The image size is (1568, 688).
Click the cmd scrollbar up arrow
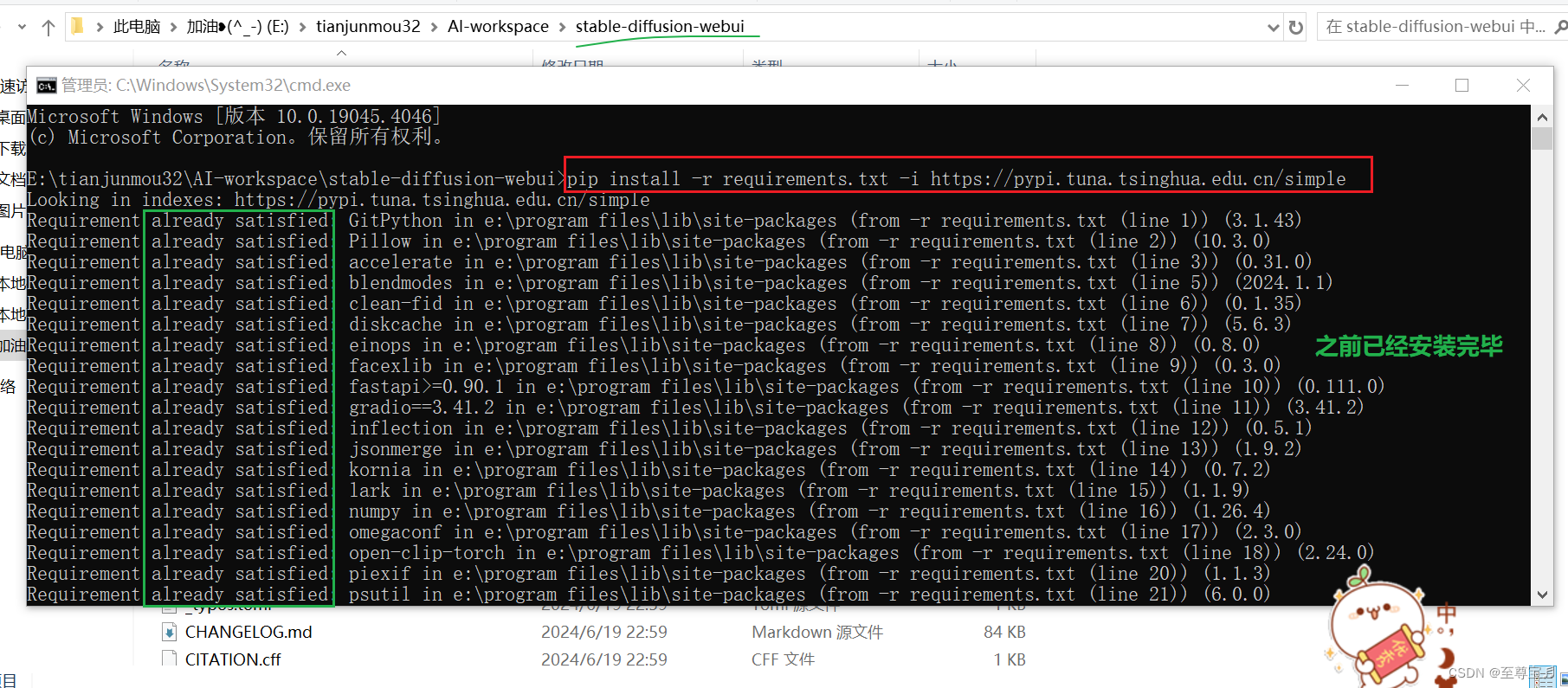(x=1542, y=116)
